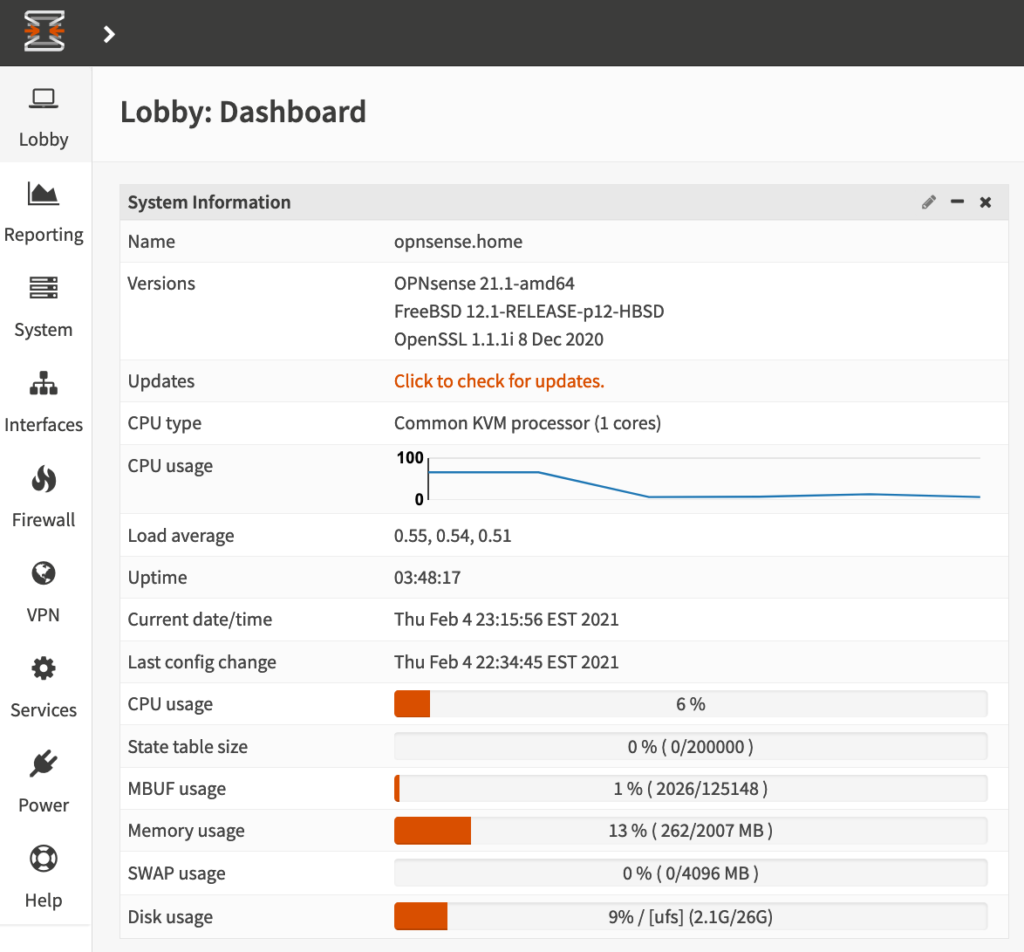
Task: Open the Help section
Action: pyautogui.click(x=44, y=877)
